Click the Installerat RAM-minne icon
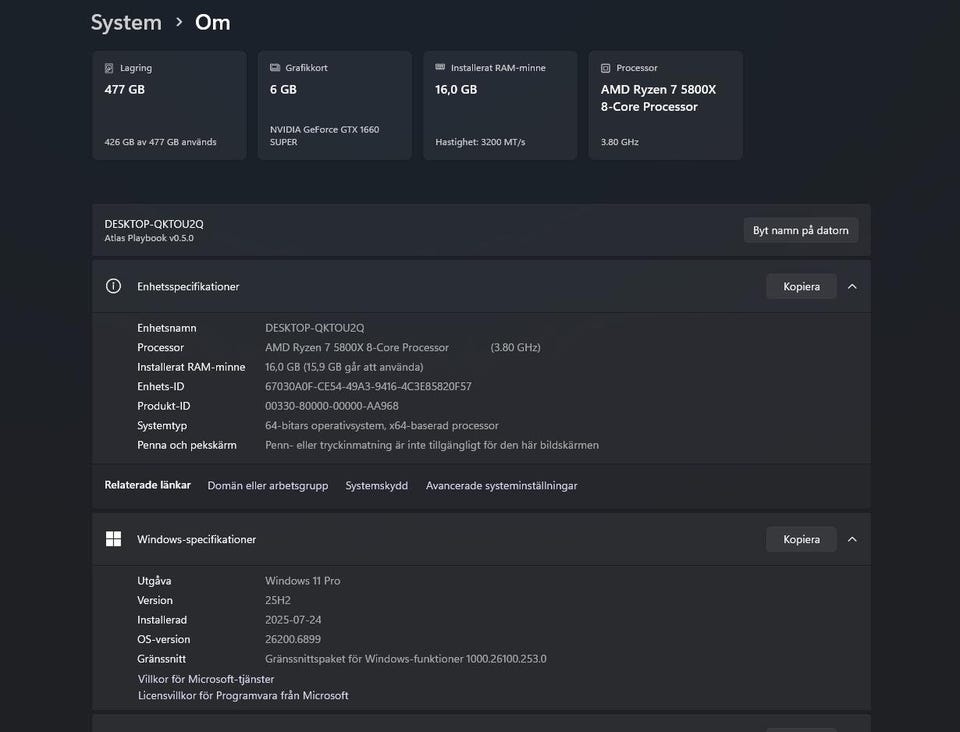 pos(441,68)
